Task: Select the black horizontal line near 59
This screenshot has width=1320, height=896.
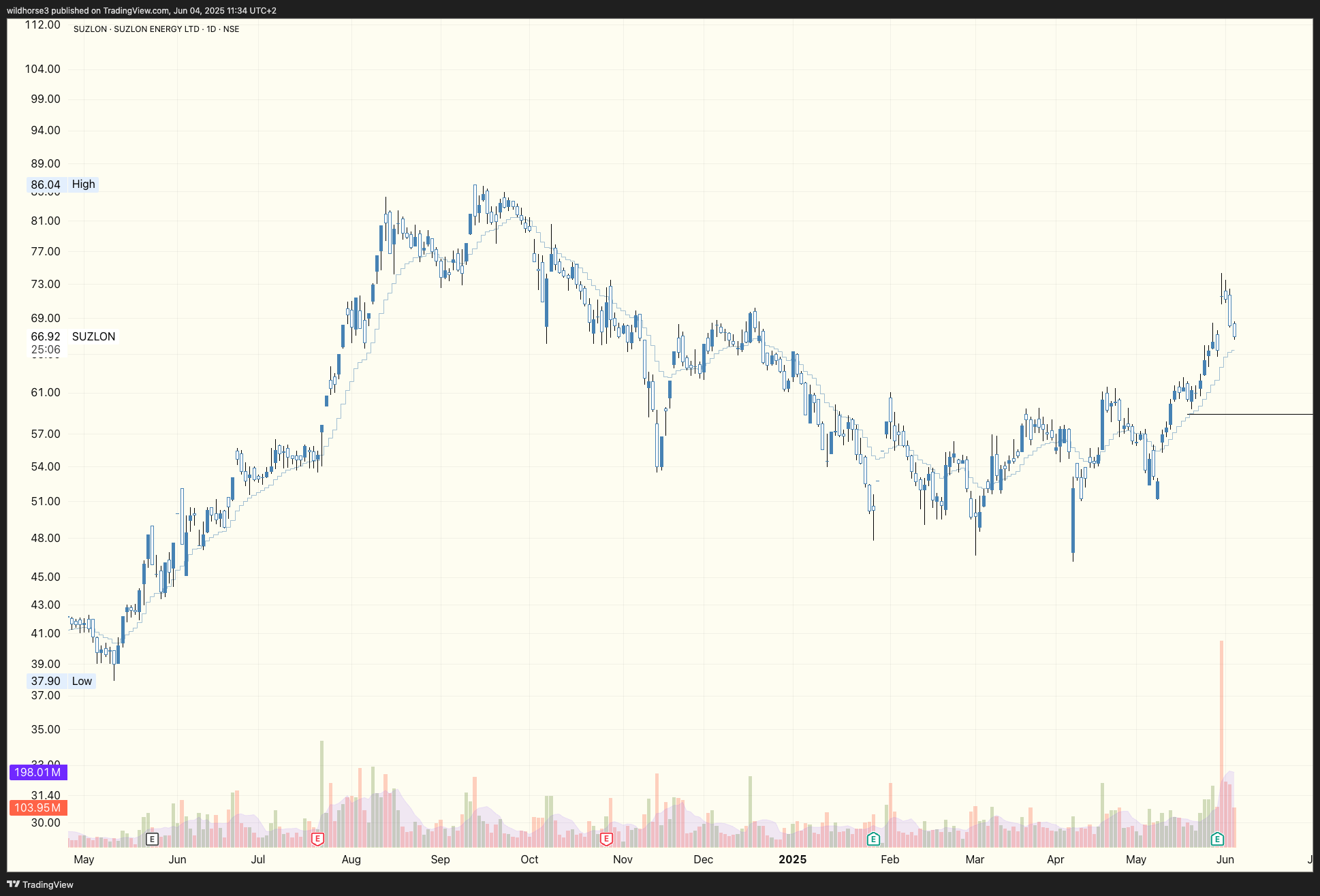Action: [x=1250, y=414]
